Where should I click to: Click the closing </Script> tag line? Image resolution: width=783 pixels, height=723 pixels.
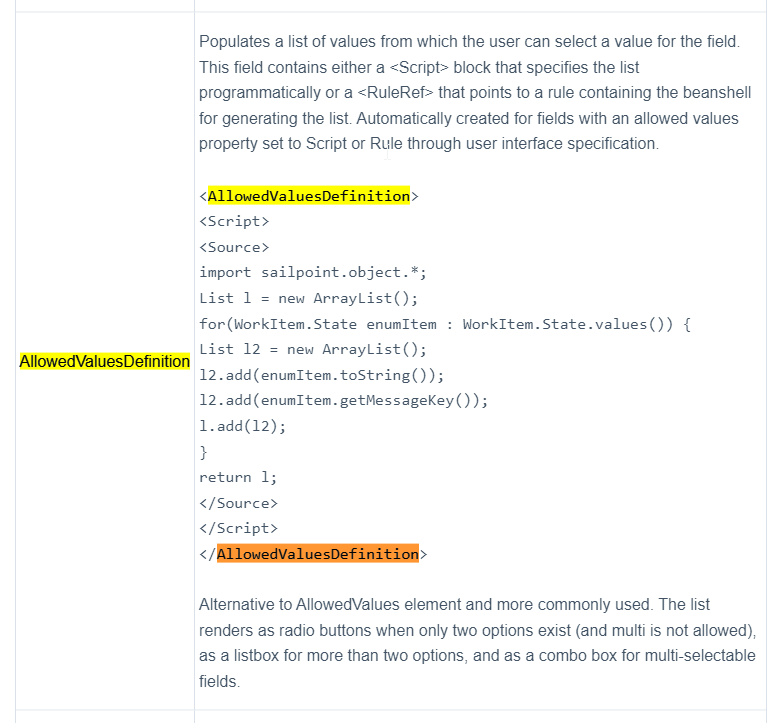[238, 528]
